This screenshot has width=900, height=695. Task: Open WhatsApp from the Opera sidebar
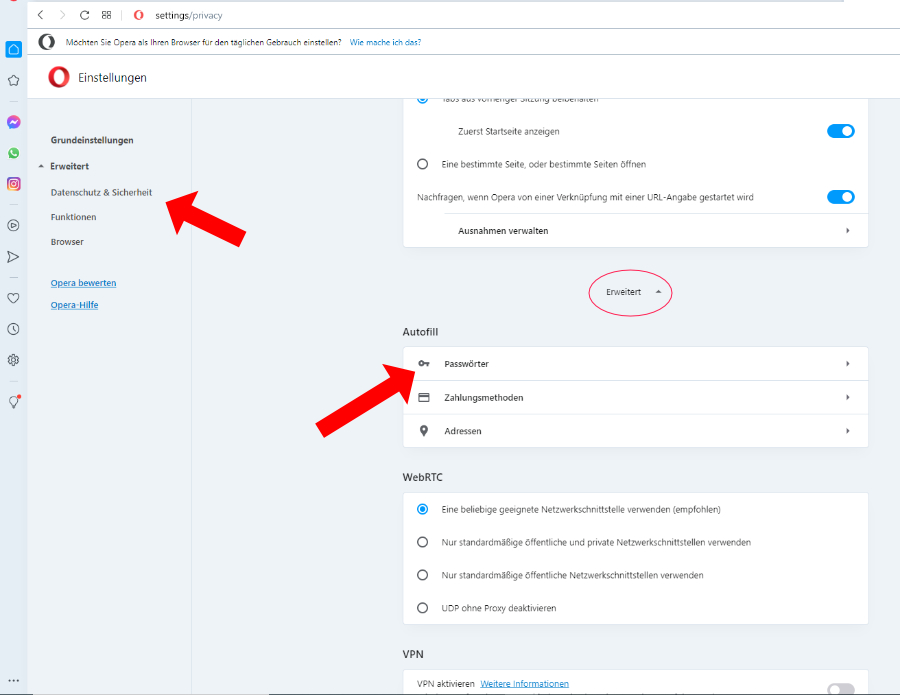tap(14, 153)
